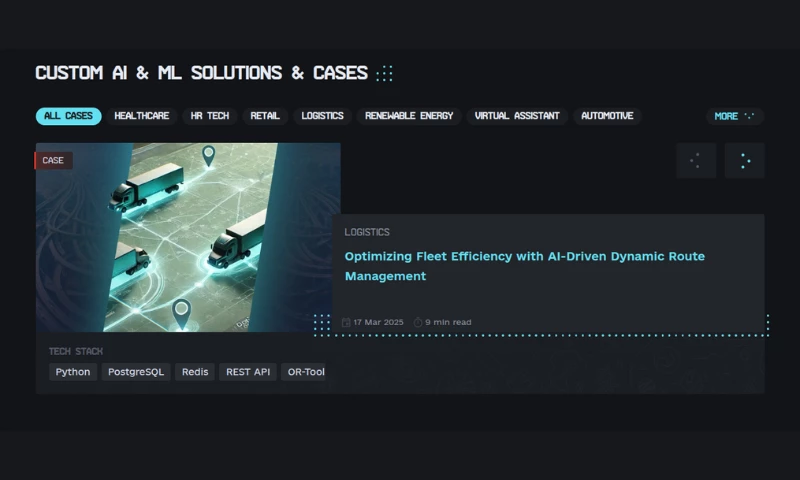Click the red CASE badge on image
Viewport: 800px width, 480px height.
click(x=54, y=160)
